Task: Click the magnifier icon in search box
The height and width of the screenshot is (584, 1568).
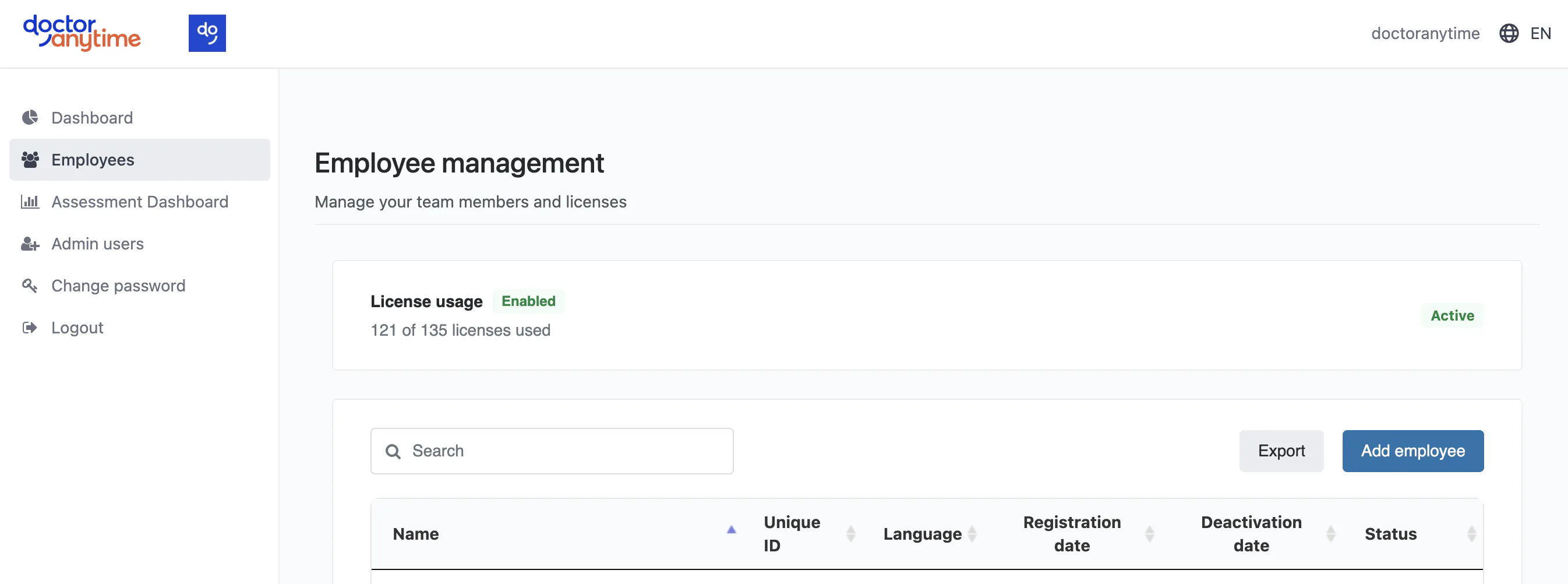Action: click(x=393, y=451)
